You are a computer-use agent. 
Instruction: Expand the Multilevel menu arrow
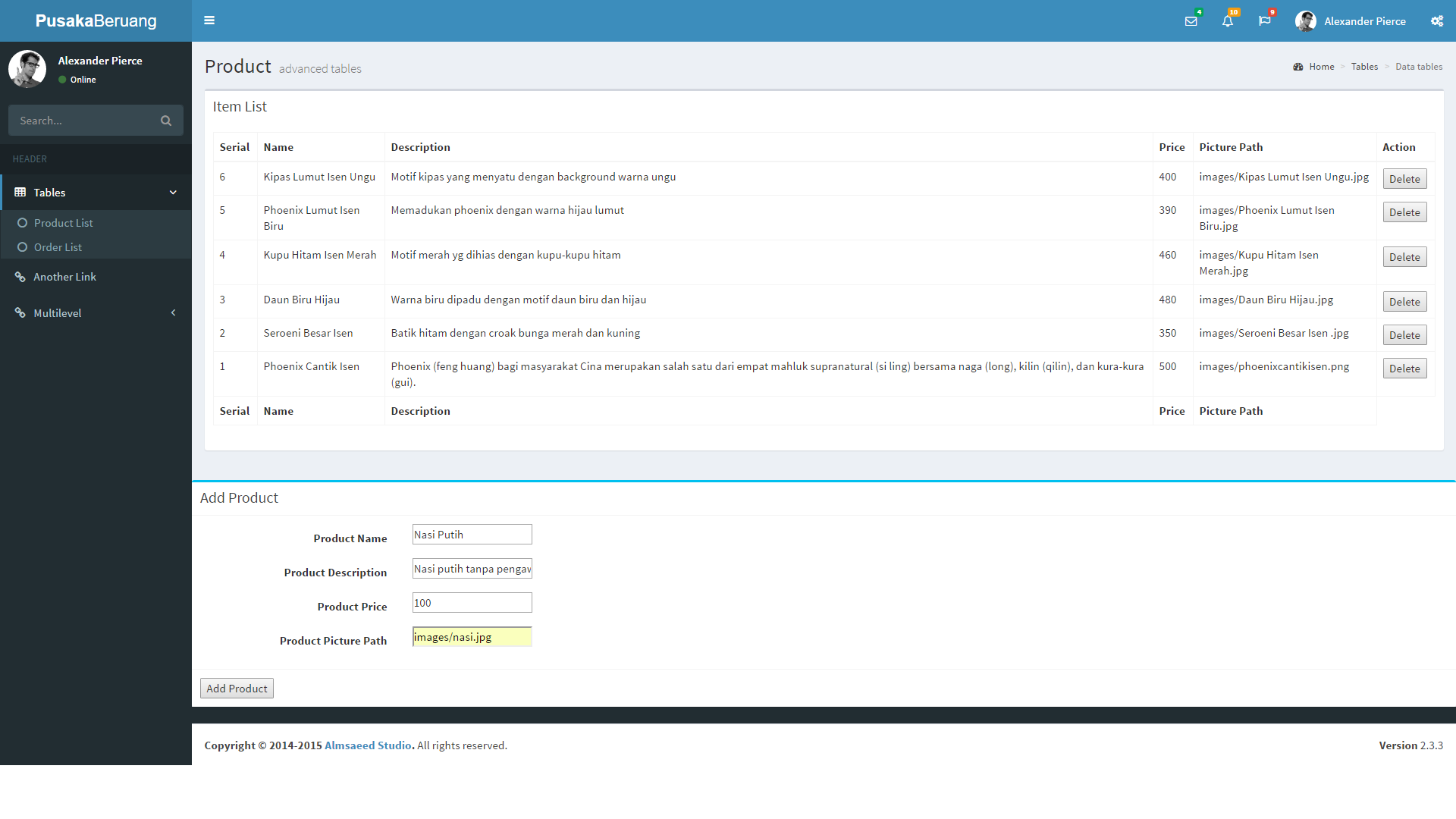point(173,313)
